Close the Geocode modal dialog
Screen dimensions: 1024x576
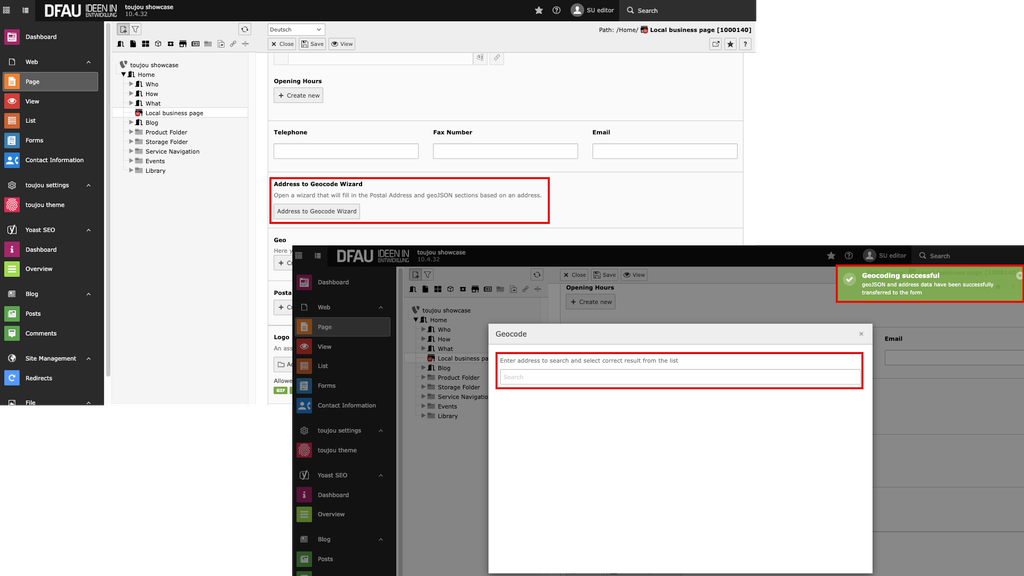(861, 334)
